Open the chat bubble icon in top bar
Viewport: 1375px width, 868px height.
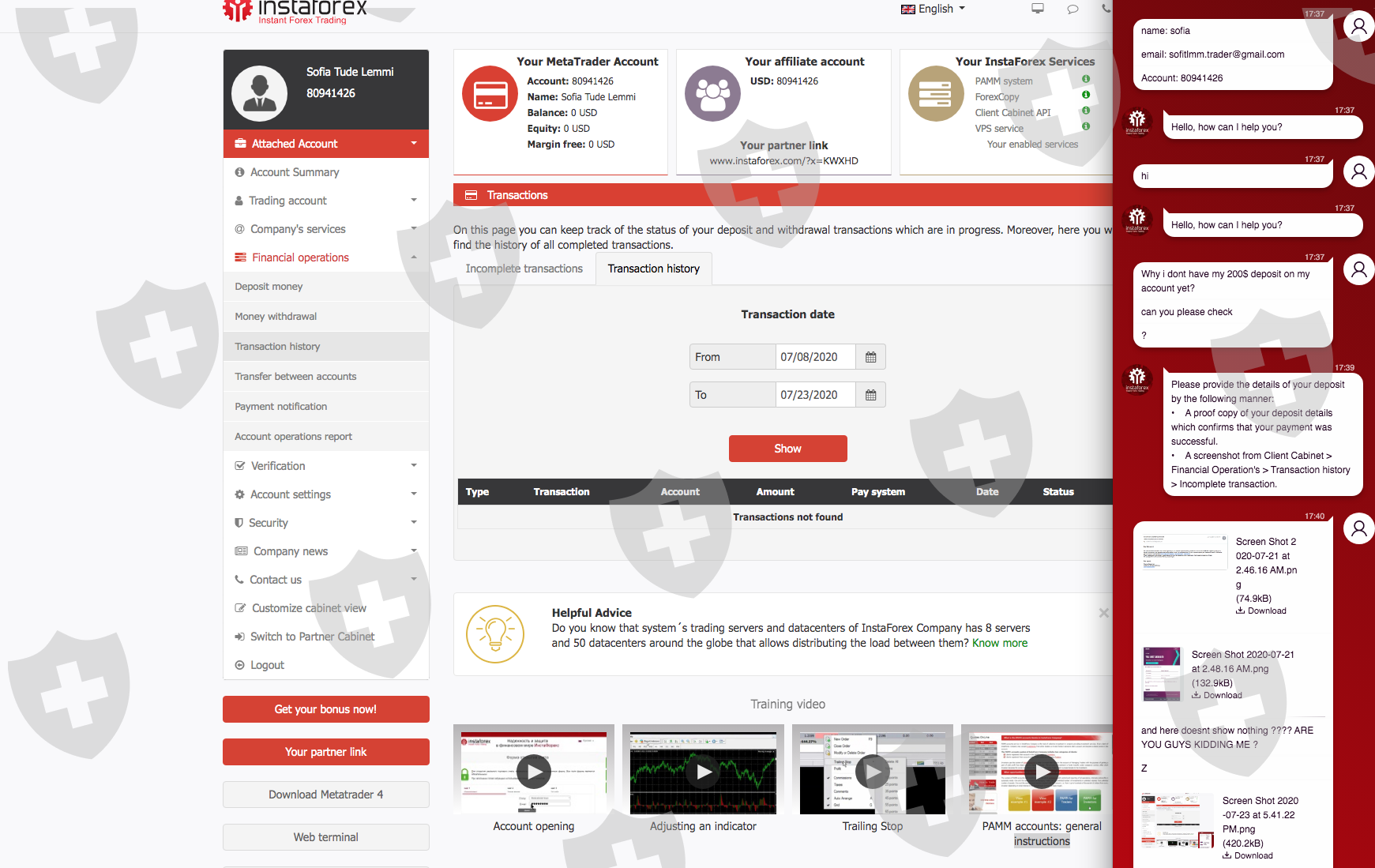(x=1073, y=9)
